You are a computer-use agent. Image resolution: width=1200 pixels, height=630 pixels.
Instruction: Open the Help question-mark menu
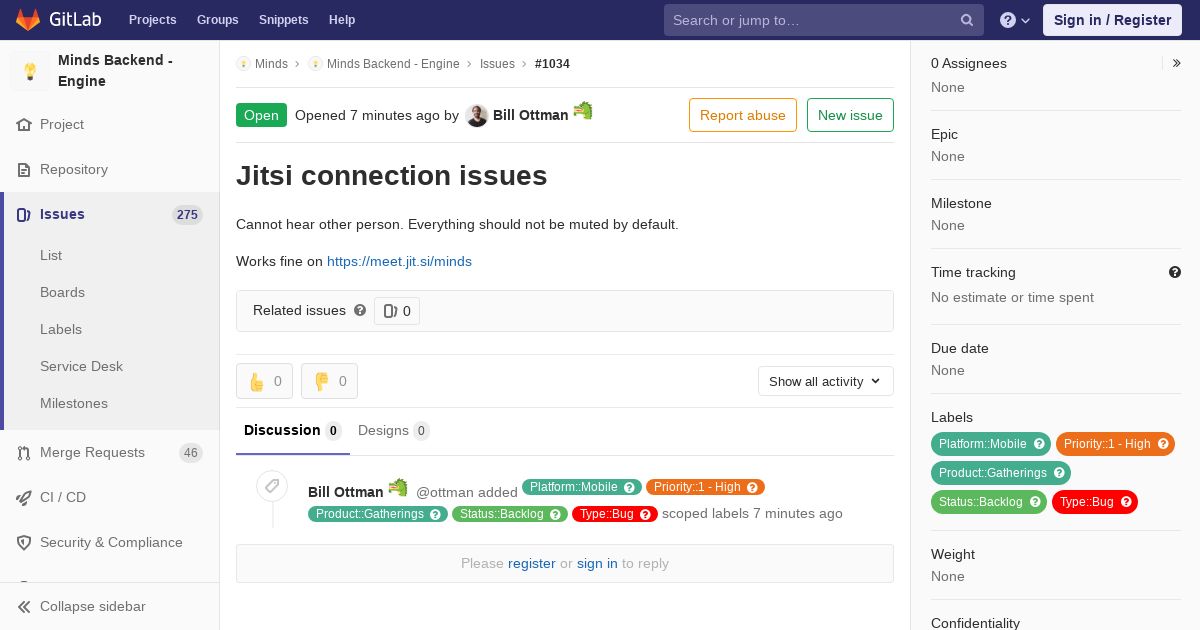[1015, 20]
